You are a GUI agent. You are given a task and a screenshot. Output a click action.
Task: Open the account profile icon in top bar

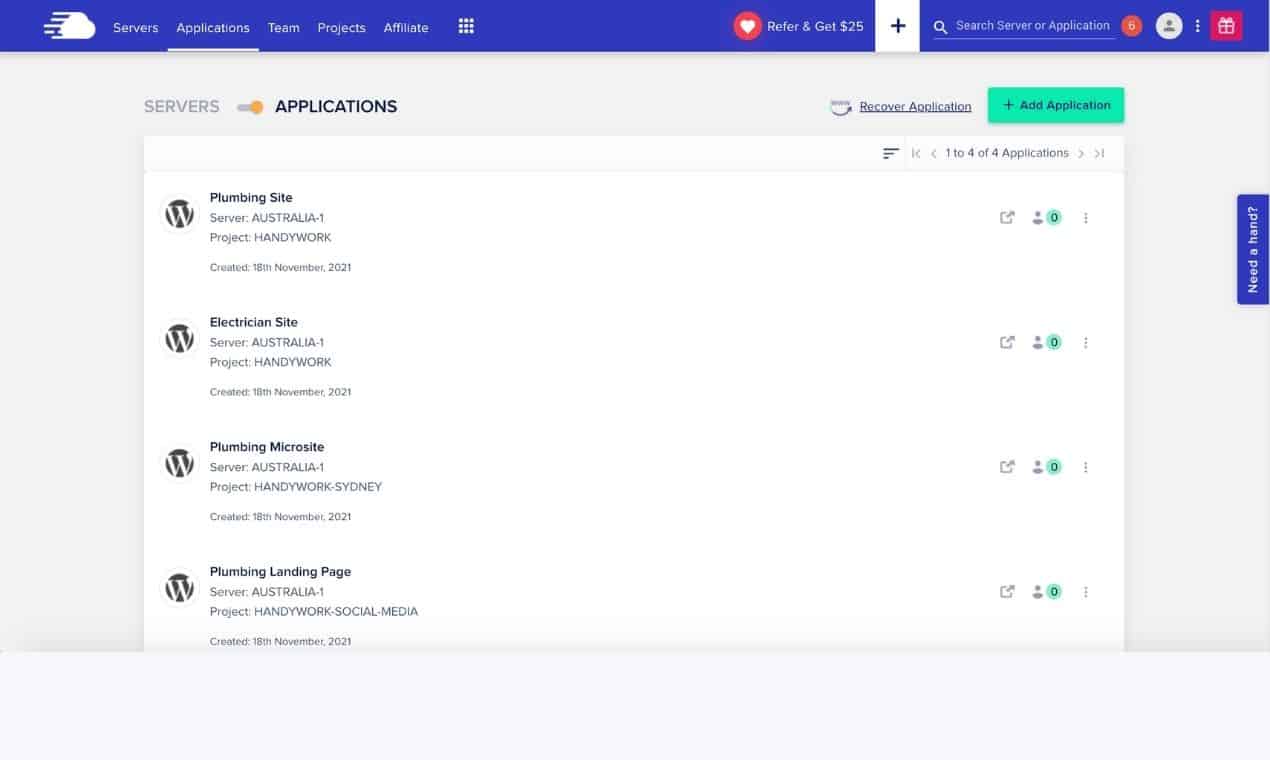1169,25
